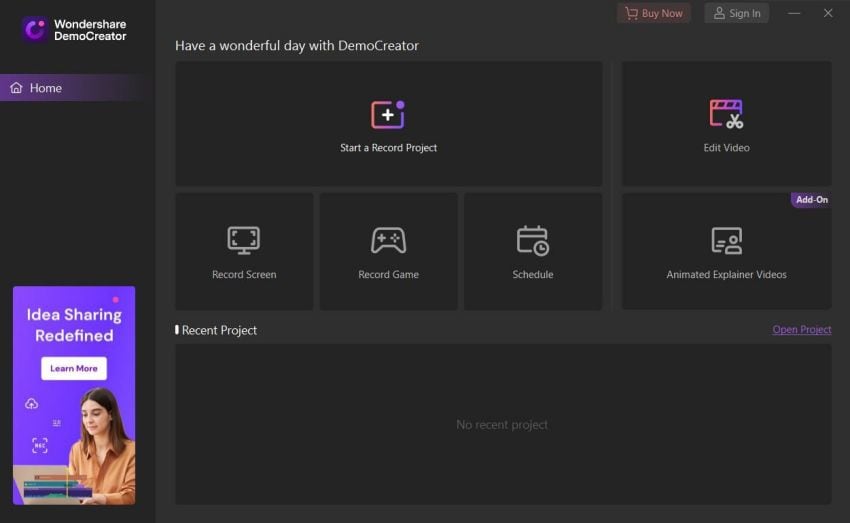Screen dimensions: 850x523
Task: Click Learn More in the promo banner
Action: (x=74, y=369)
